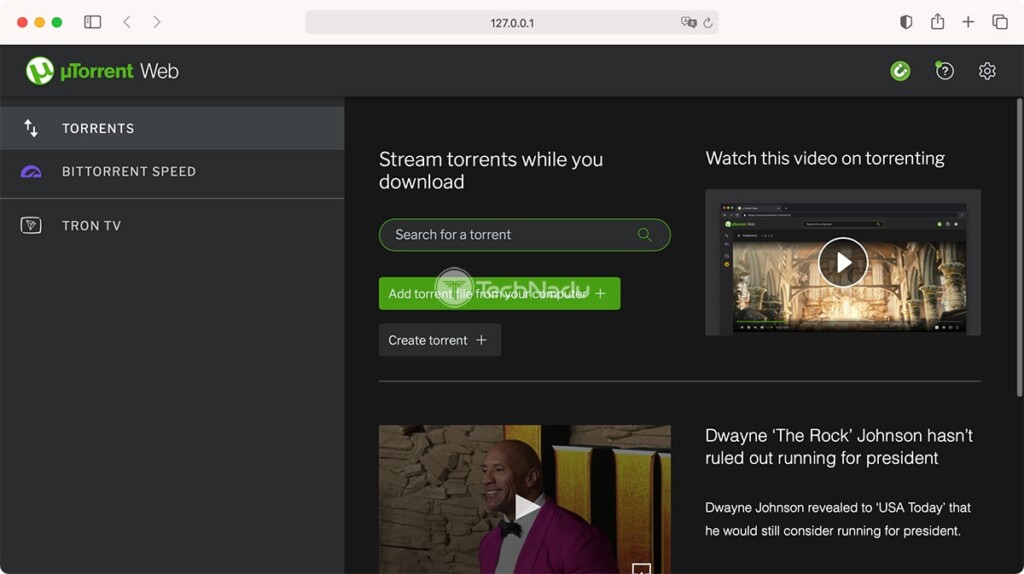Click the translate icon in address bar
Image resolution: width=1024 pixels, height=574 pixels.
pos(688,23)
